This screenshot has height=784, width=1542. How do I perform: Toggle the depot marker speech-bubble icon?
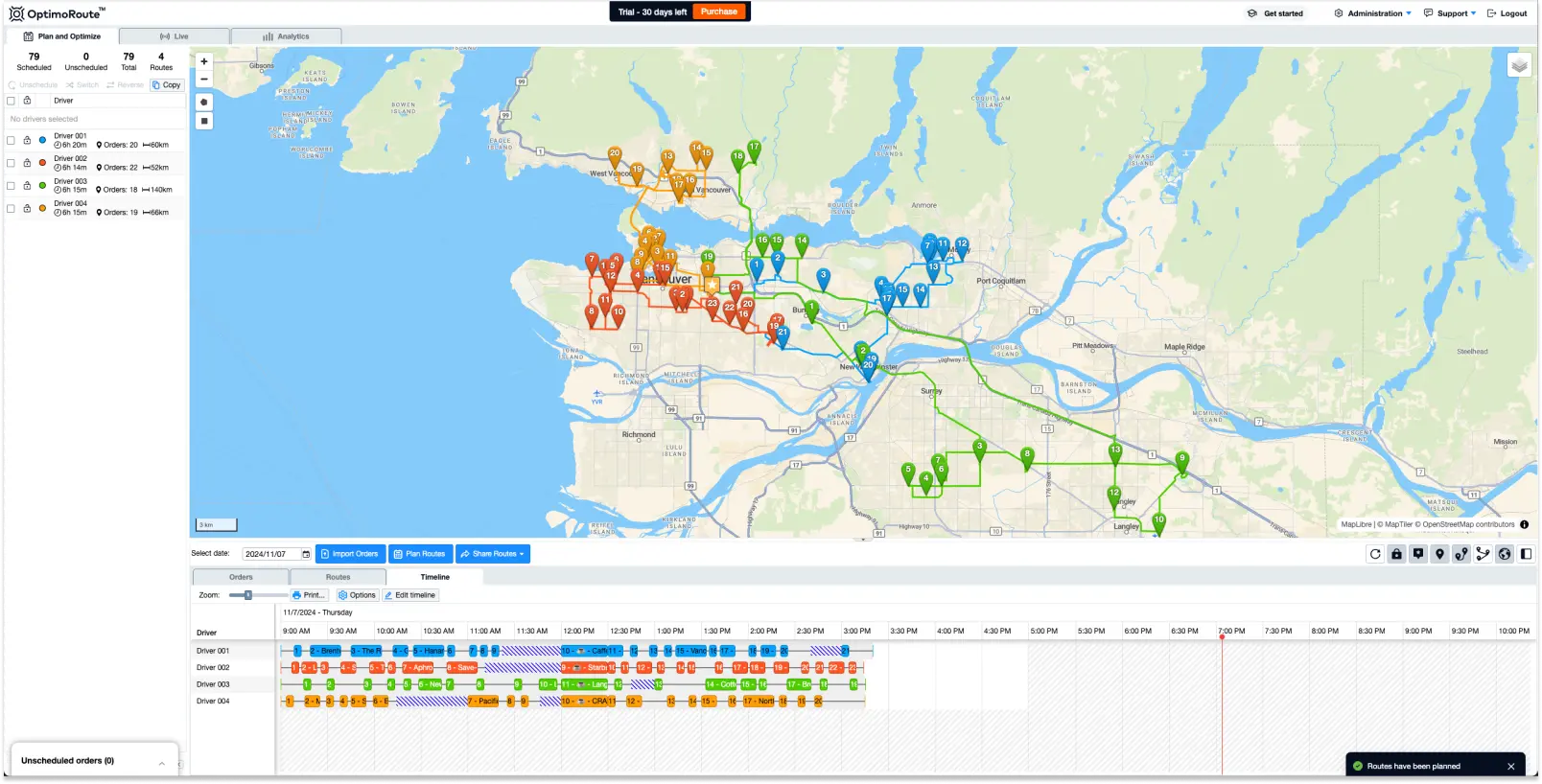point(1418,554)
